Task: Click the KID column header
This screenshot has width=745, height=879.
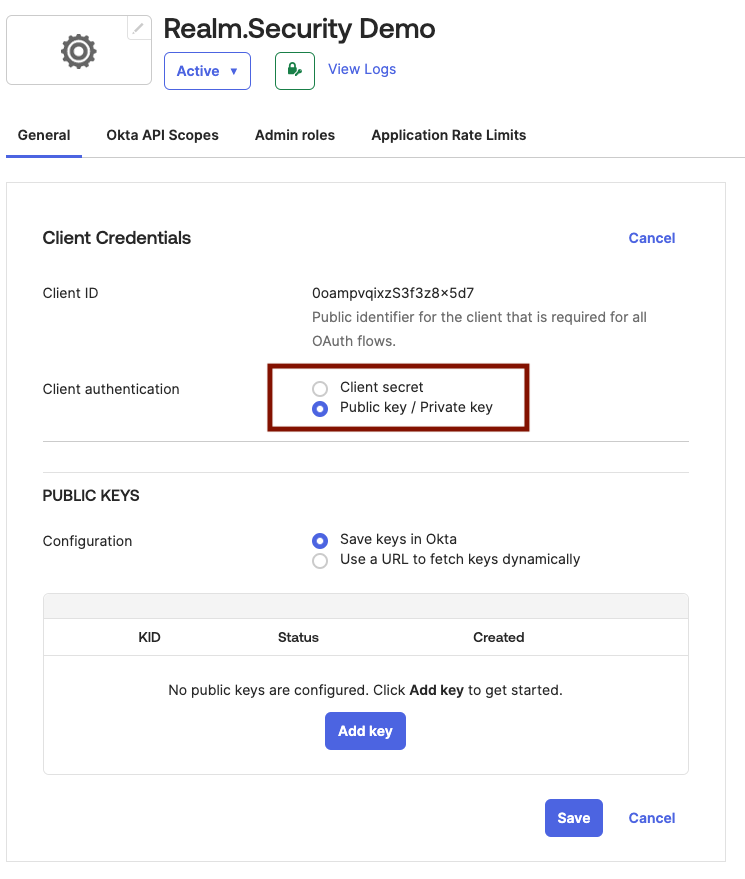Action: click(149, 637)
